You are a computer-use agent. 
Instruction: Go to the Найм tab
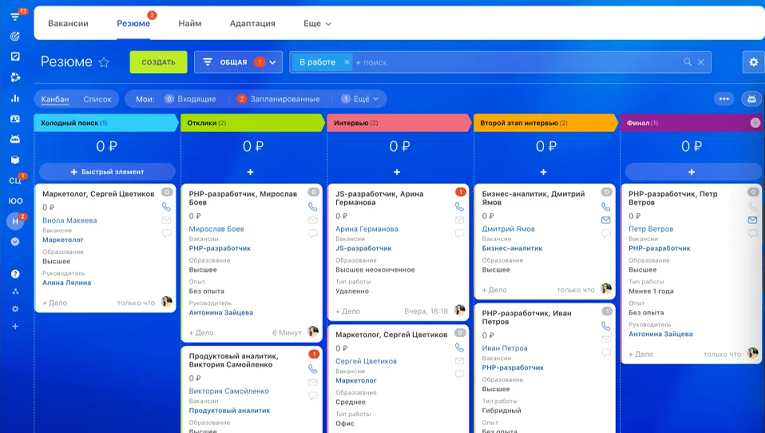190,23
